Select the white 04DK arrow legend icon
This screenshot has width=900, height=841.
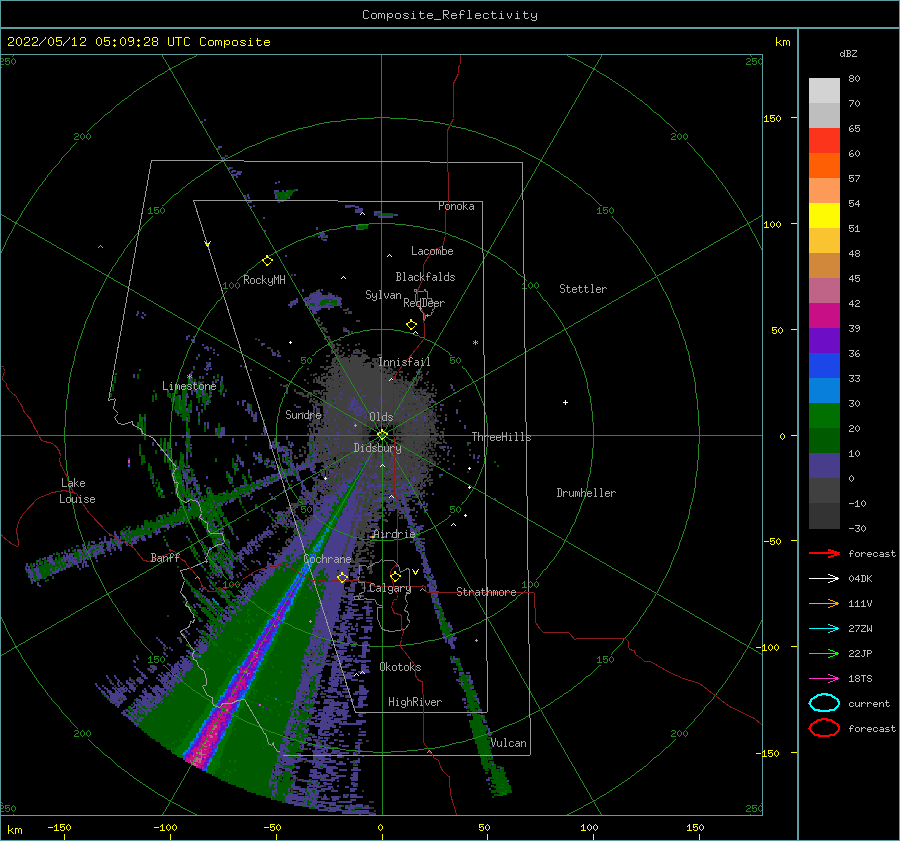coord(824,579)
